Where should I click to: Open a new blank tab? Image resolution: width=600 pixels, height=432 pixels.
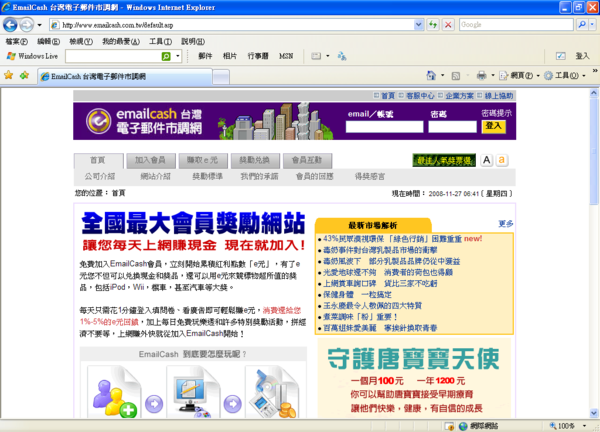coord(221,77)
